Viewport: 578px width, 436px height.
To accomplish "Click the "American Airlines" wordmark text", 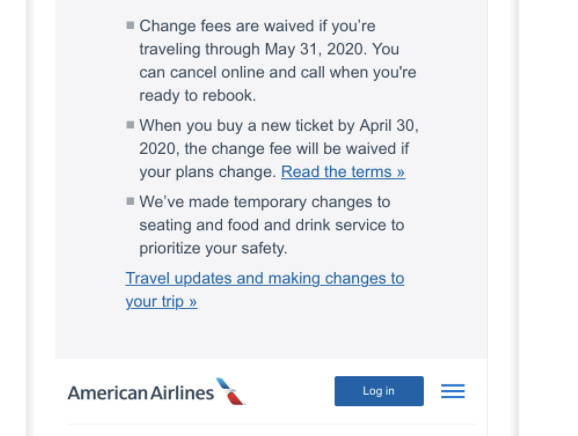I will (141, 393).
